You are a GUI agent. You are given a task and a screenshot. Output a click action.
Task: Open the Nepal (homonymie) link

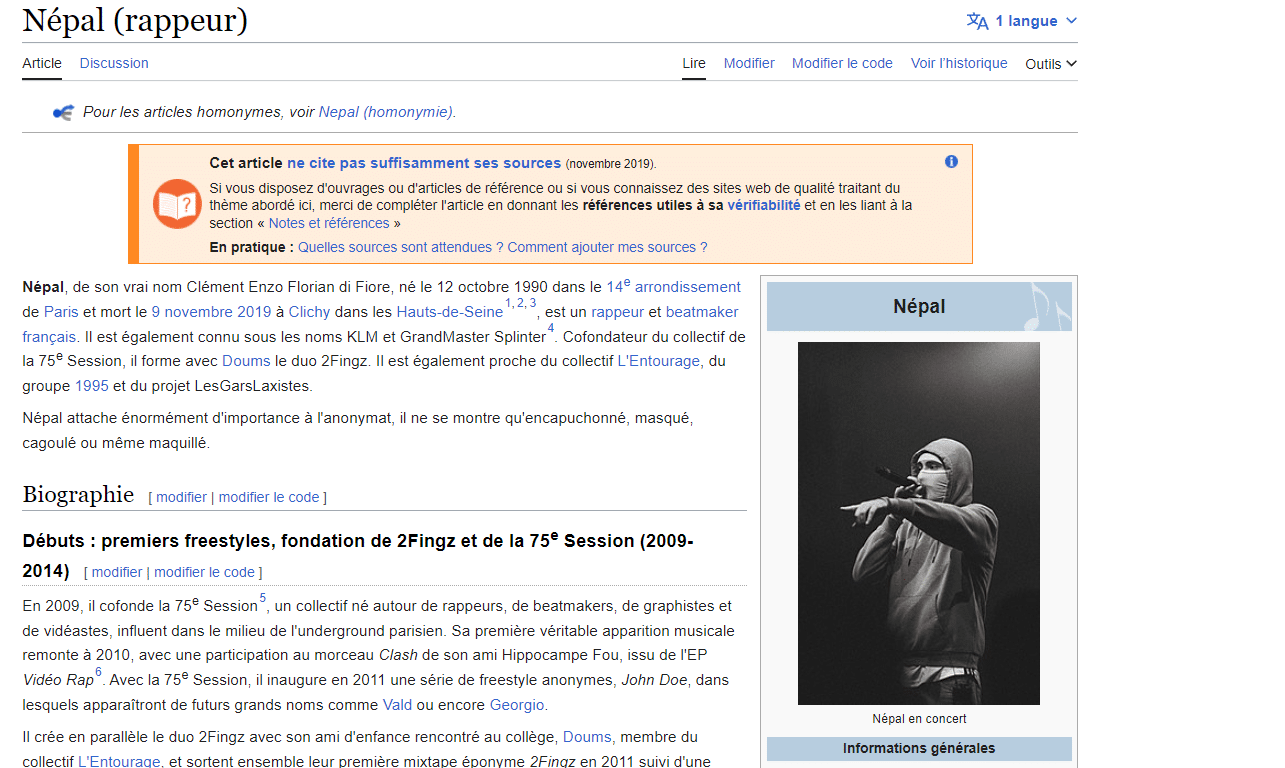click(x=385, y=112)
